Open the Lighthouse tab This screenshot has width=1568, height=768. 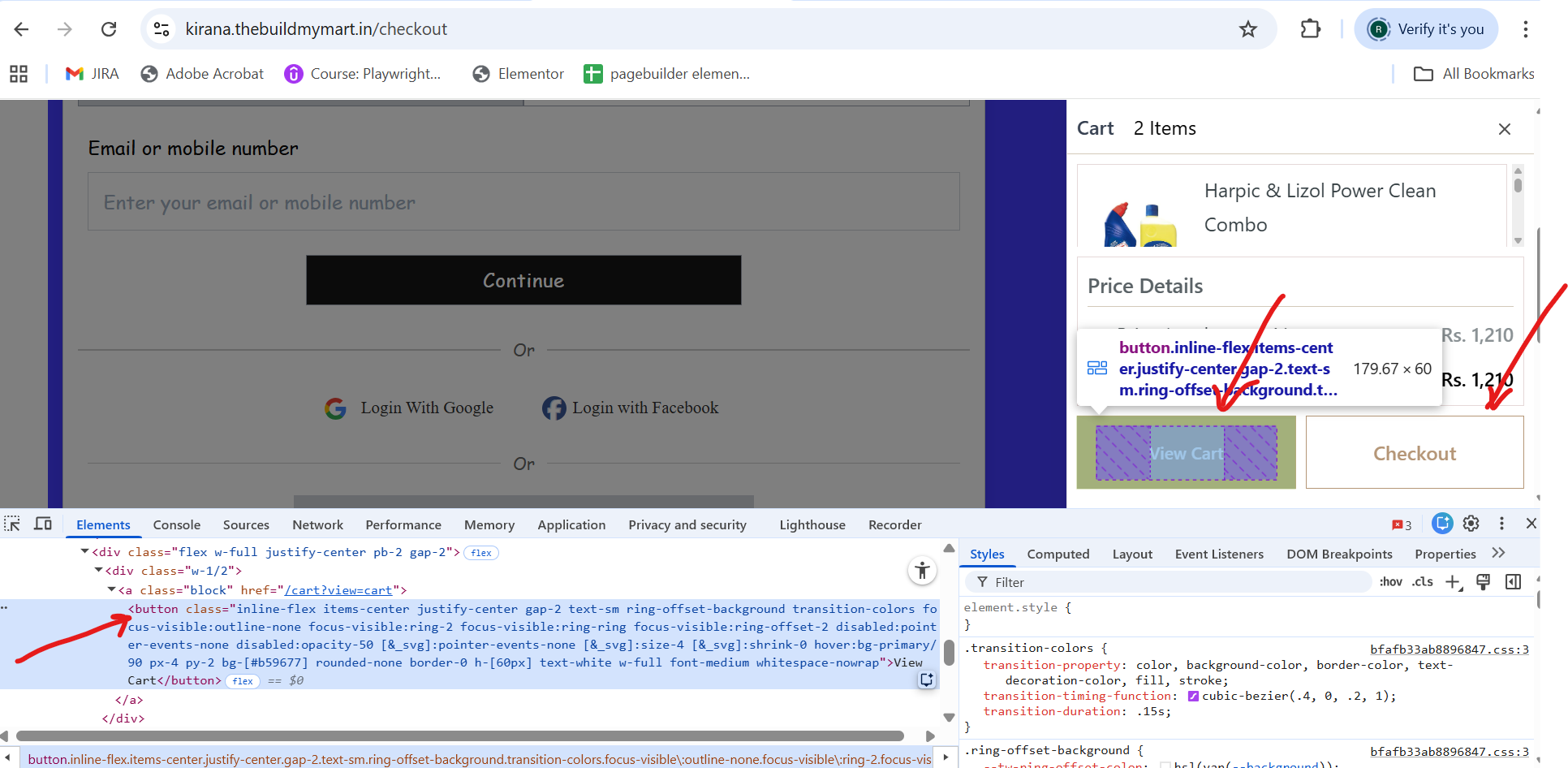[812, 525]
